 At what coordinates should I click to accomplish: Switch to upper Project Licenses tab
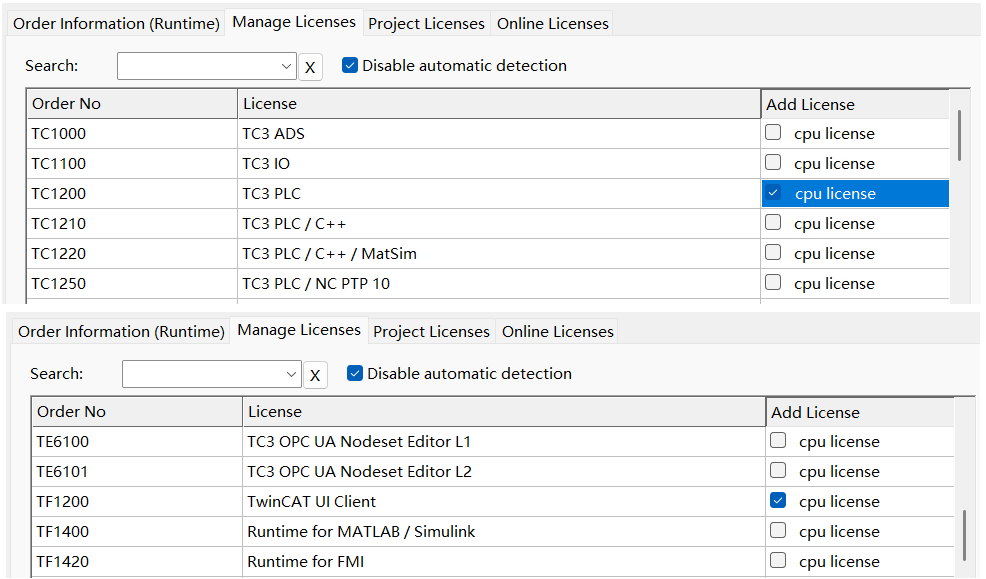click(x=426, y=23)
